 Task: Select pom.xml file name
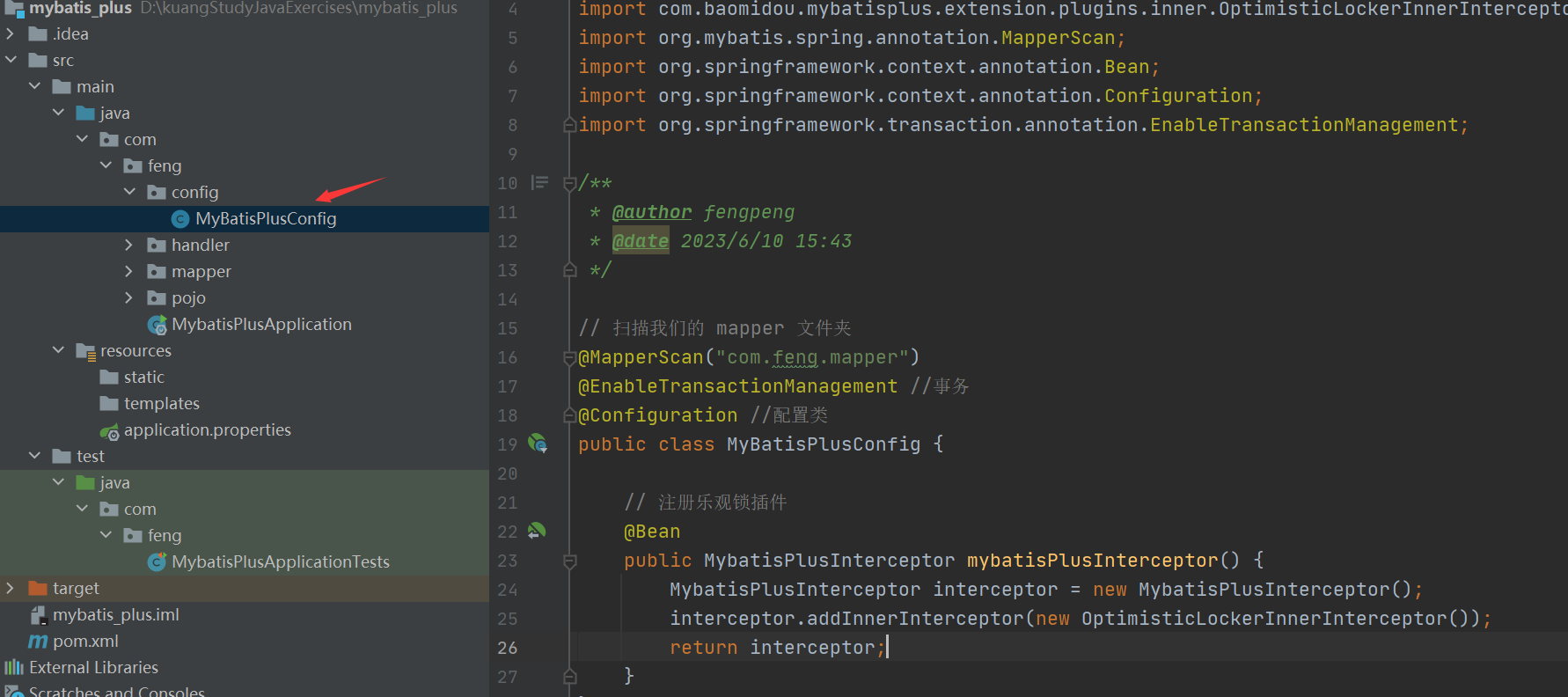tap(85, 642)
